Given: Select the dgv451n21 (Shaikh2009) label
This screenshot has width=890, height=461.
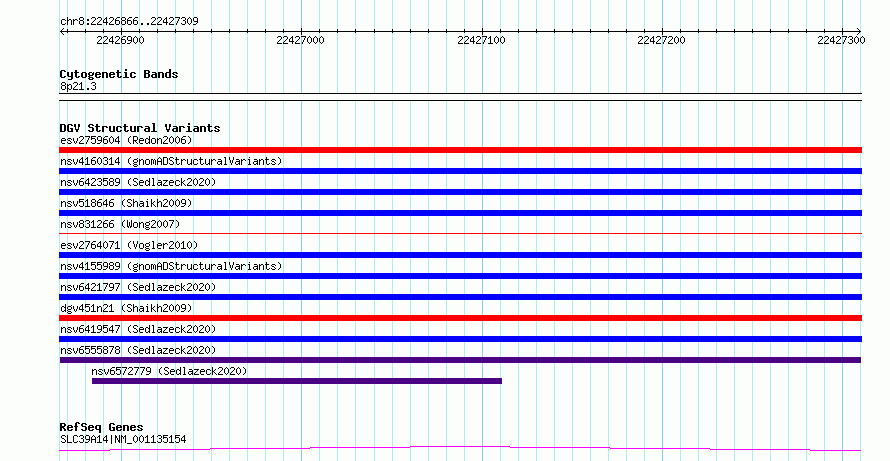Looking at the screenshot, I should coord(126,308).
